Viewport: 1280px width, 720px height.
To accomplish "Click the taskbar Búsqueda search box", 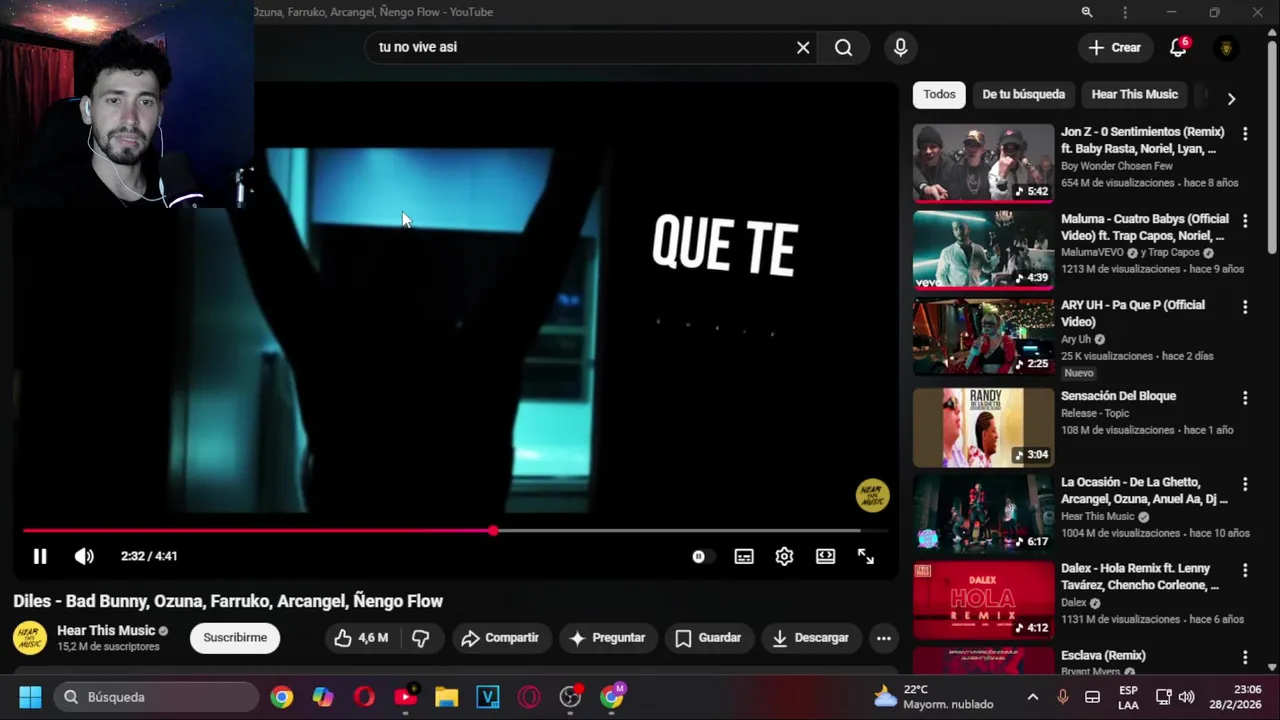I will pos(156,697).
